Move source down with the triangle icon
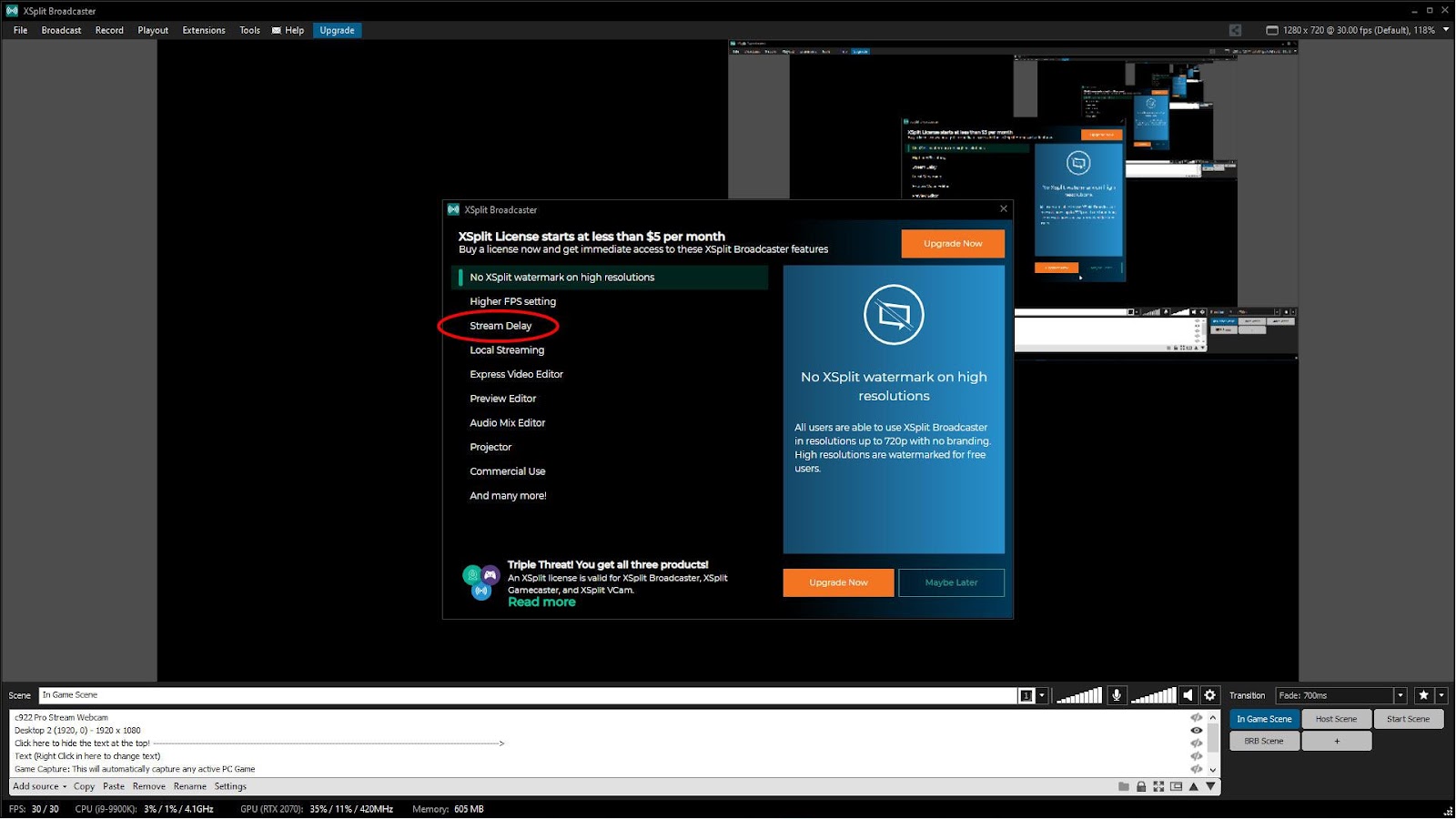The height and width of the screenshot is (819, 1456). 1210,786
